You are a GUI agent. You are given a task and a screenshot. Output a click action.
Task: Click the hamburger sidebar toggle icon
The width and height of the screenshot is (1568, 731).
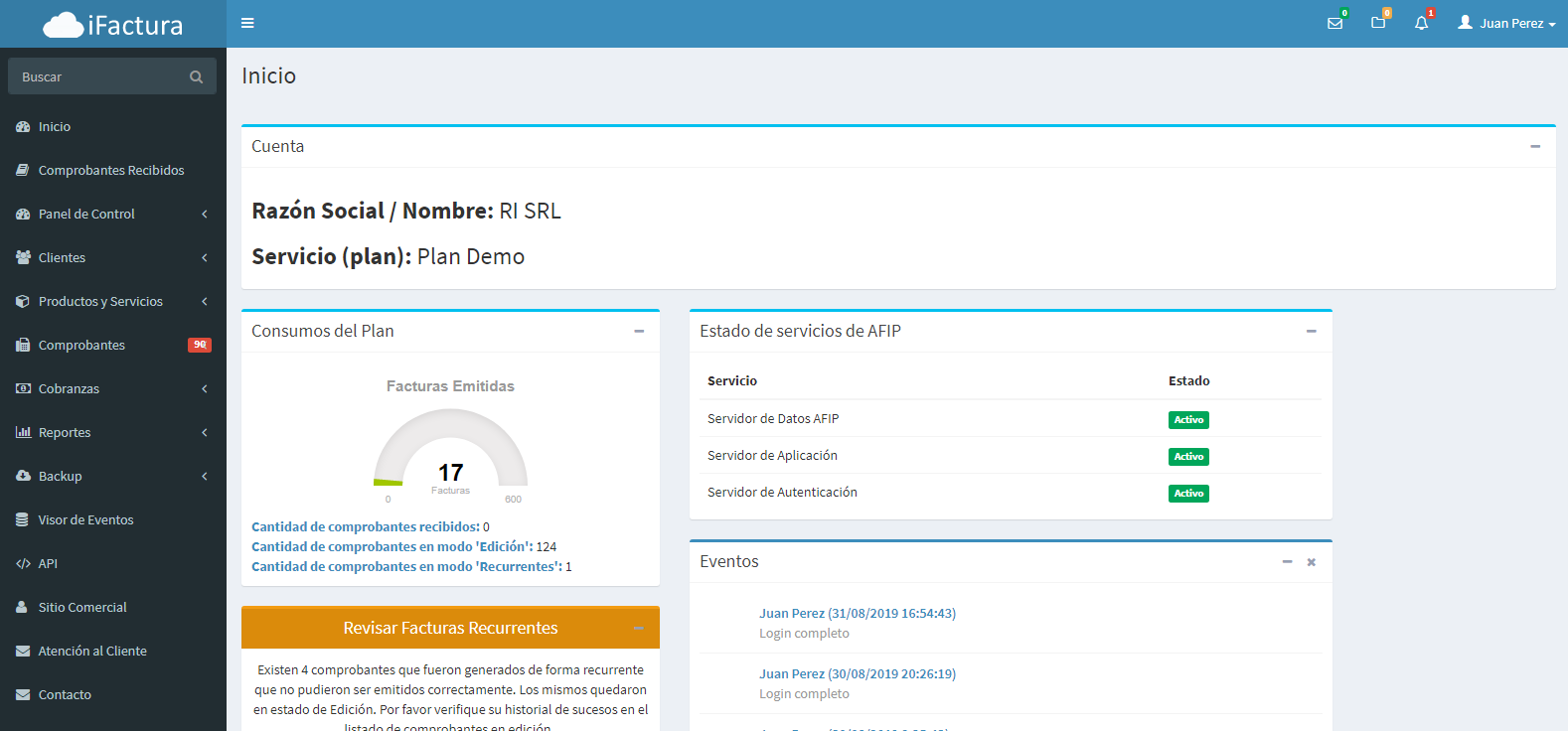pyautogui.click(x=247, y=23)
